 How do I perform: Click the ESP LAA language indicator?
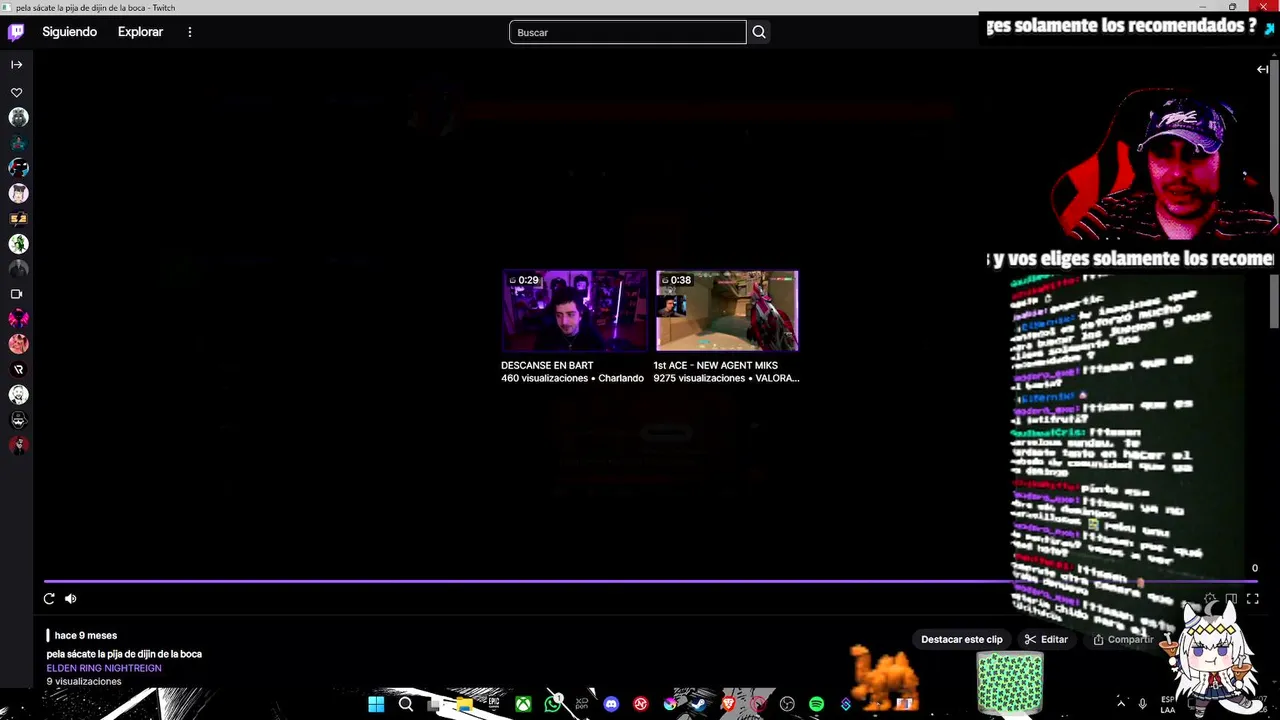pyautogui.click(x=1168, y=704)
